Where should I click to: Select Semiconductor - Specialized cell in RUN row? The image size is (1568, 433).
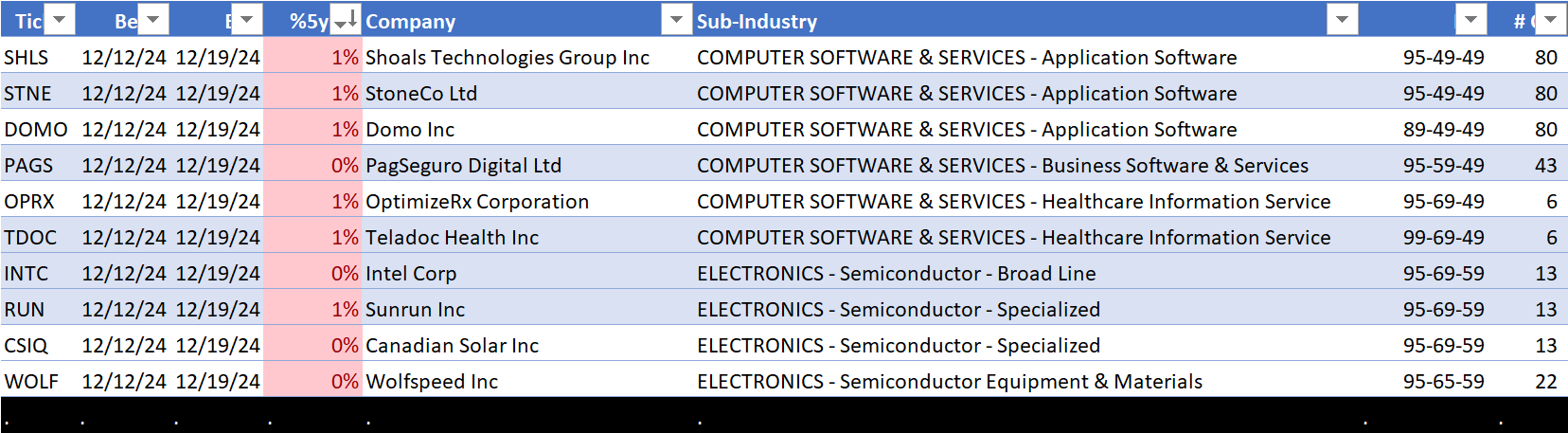pos(899,309)
